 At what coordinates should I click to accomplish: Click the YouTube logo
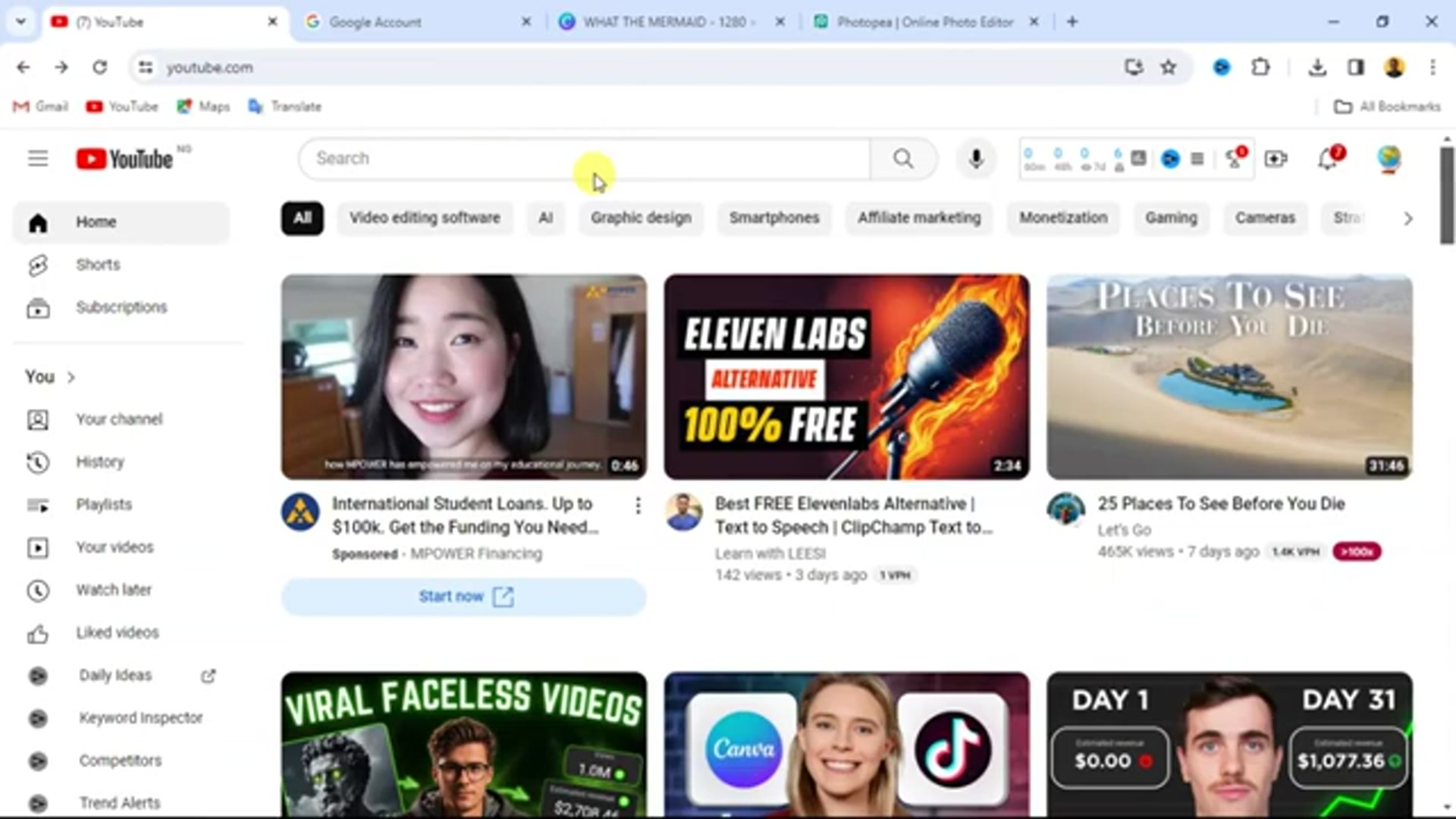click(125, 158)
